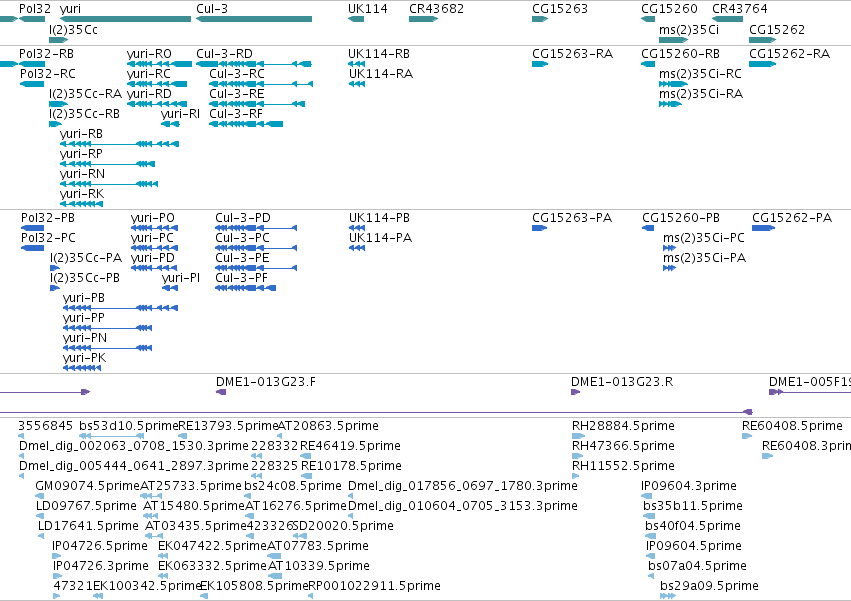Click transcript yuri-RN
The width and height of the screenshot is (851, 601).
click(109, 185)
